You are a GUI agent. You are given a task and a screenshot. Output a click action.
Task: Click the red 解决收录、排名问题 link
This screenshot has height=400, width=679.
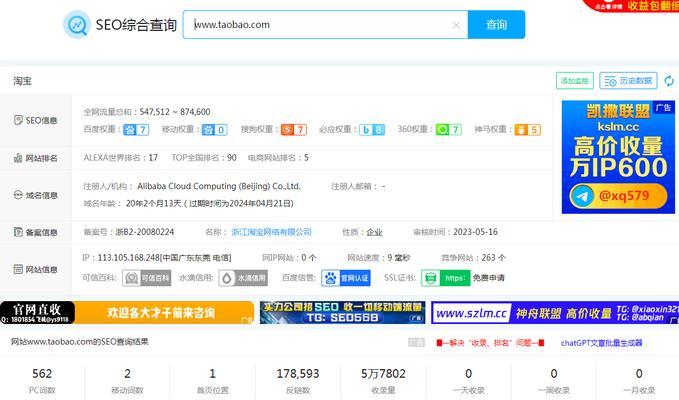(x=490, y=343)
